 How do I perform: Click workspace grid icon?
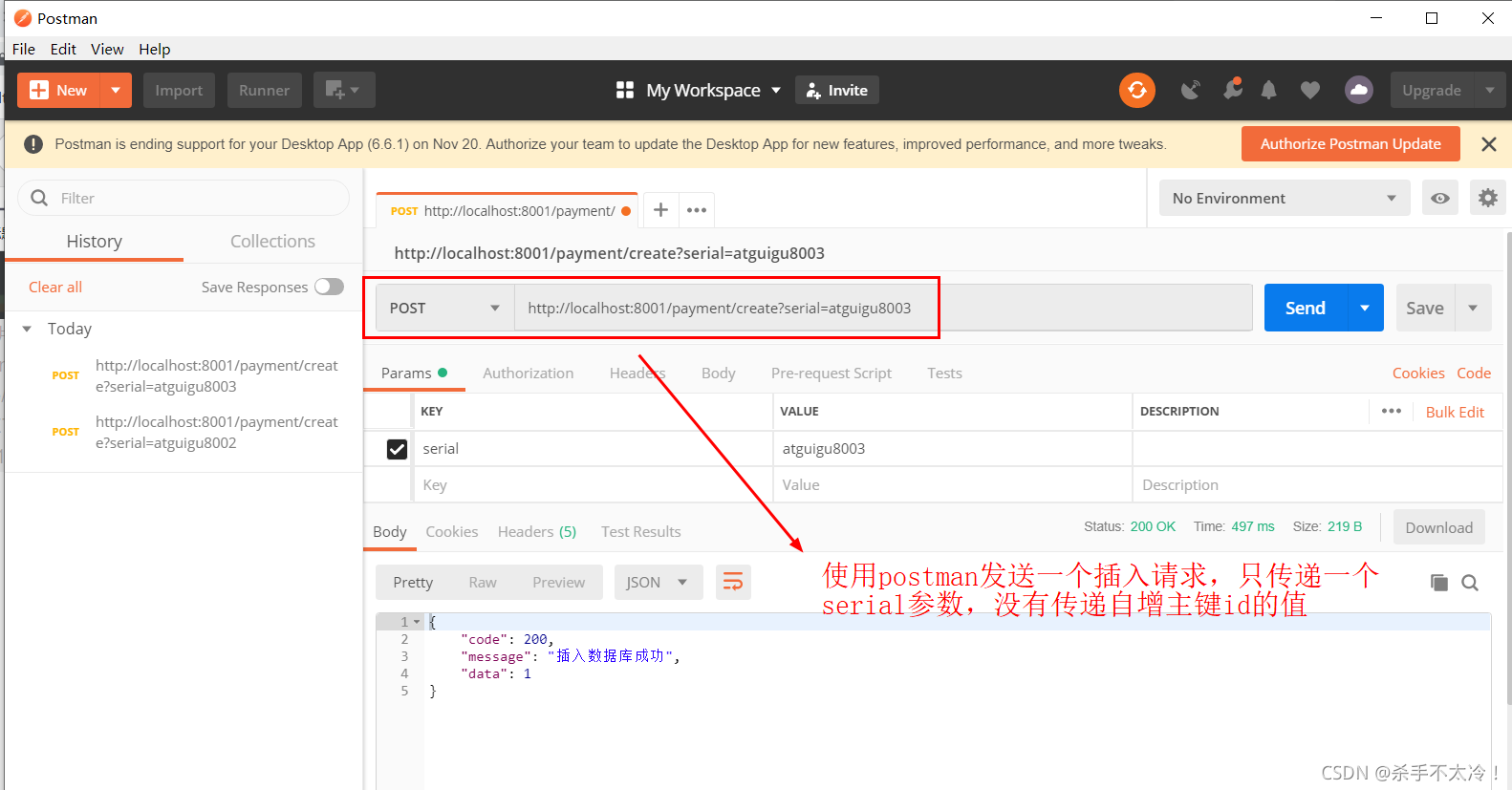(625, 90)
